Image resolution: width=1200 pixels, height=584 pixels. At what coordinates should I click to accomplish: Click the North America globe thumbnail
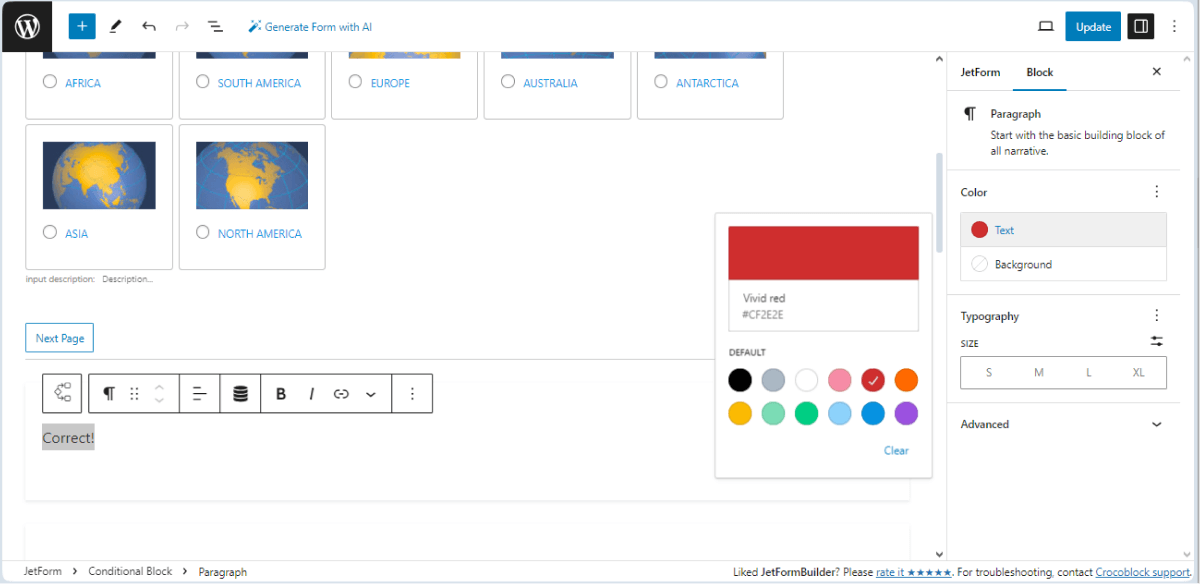point(252,175)
